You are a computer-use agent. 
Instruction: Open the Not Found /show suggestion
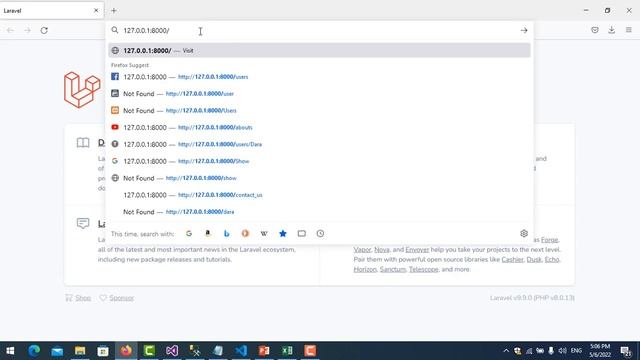(319, 178)
